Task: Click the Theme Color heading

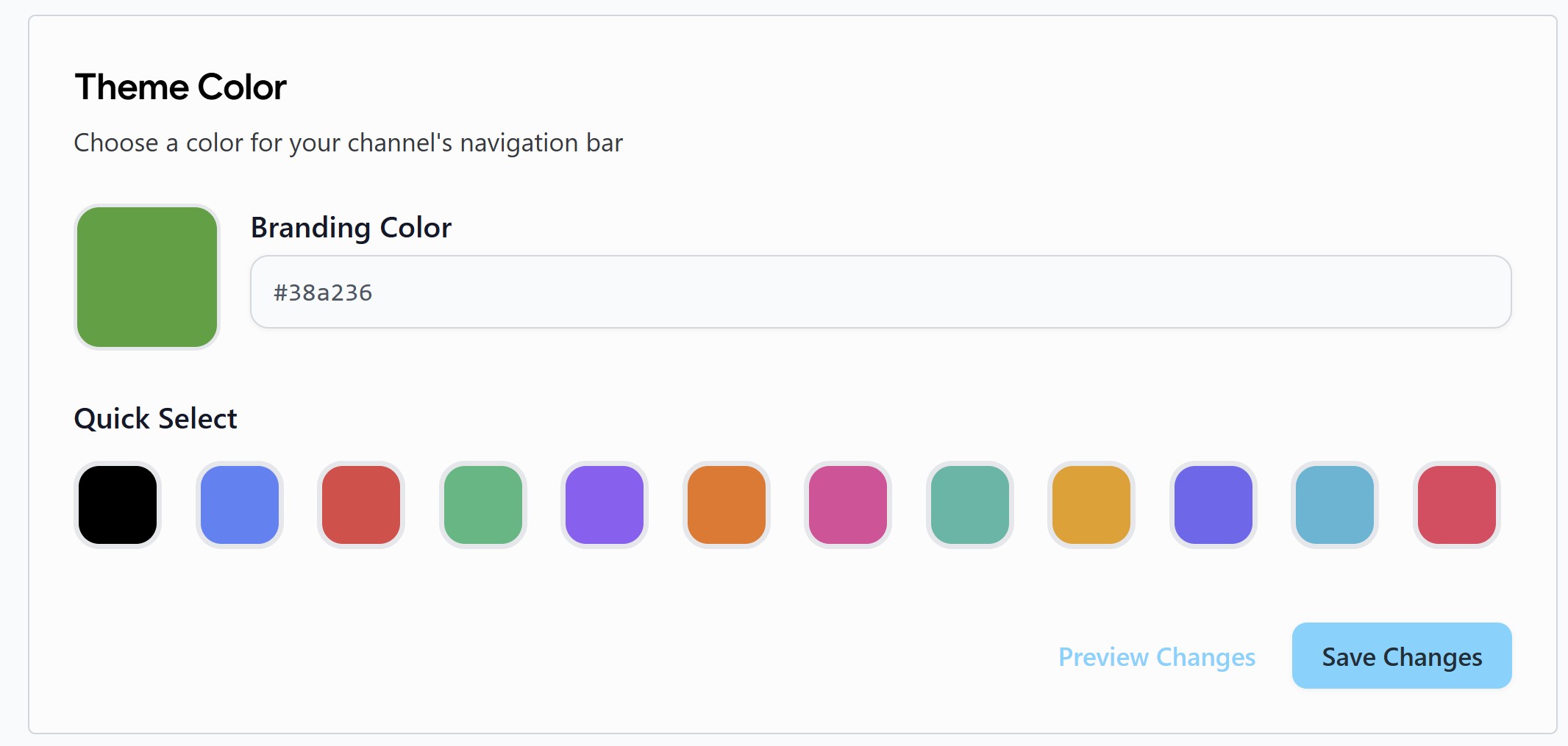Action: (180, 87)
